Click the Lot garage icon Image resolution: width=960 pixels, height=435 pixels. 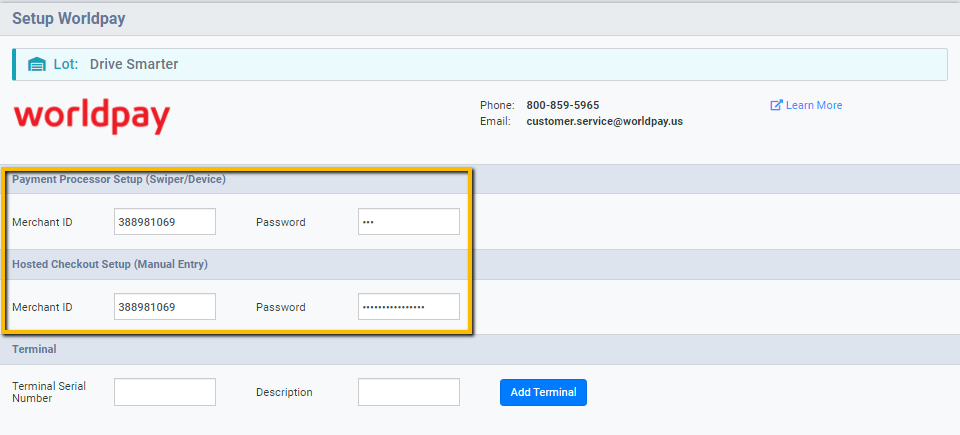(x=37, y=64)
